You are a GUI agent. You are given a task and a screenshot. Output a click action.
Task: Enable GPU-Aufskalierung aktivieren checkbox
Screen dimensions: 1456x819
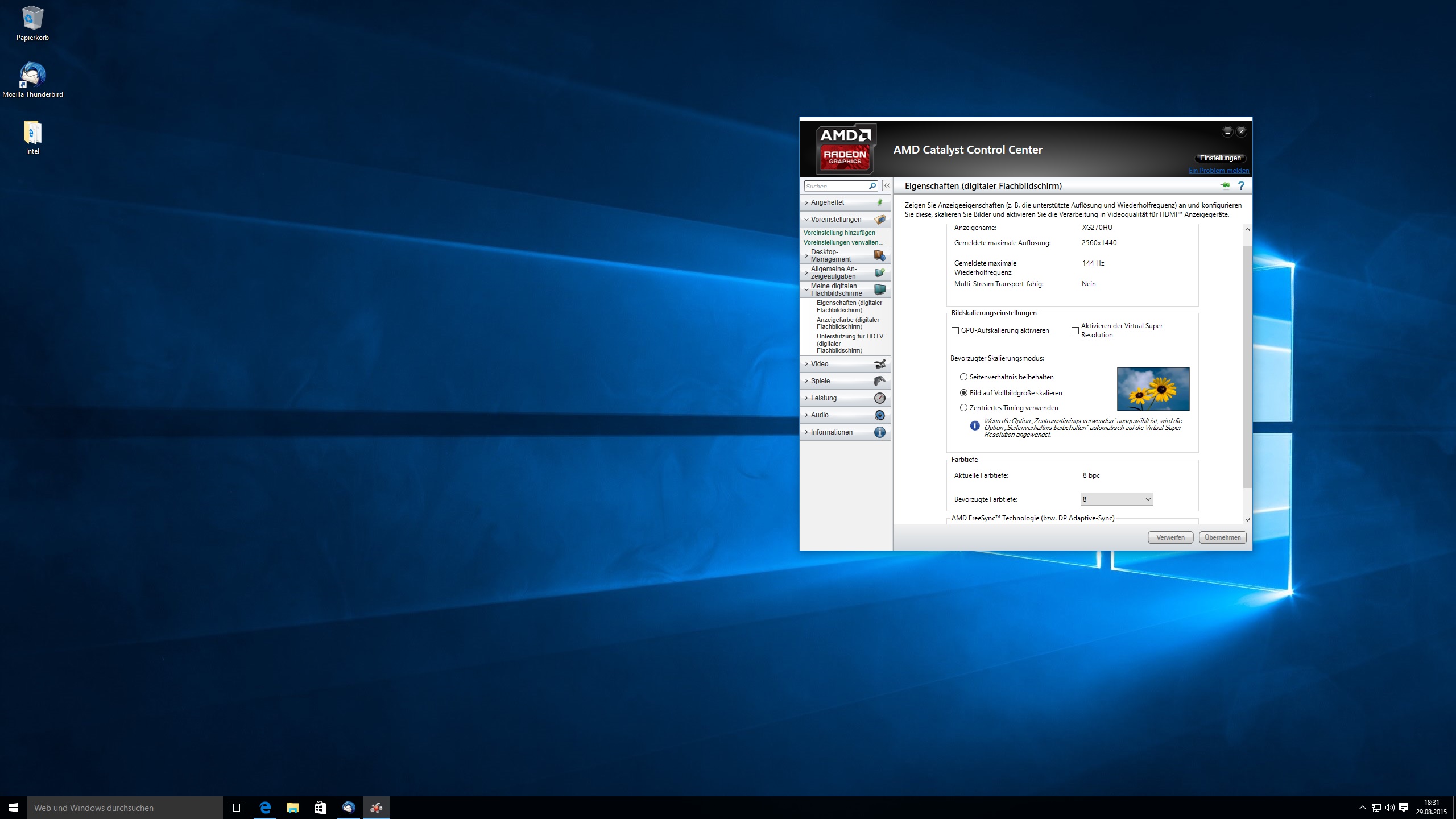[x=955, y=330]
